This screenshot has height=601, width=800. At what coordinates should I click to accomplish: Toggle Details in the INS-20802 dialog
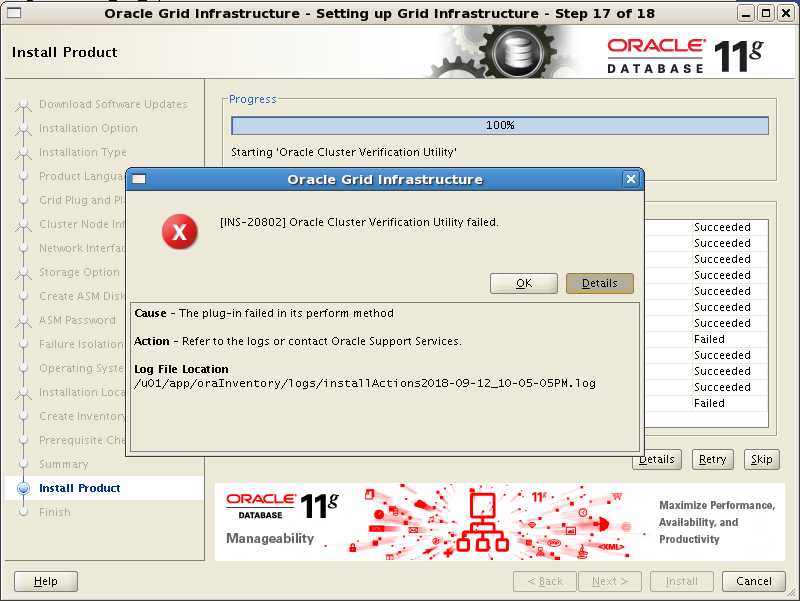pos(599,283)
